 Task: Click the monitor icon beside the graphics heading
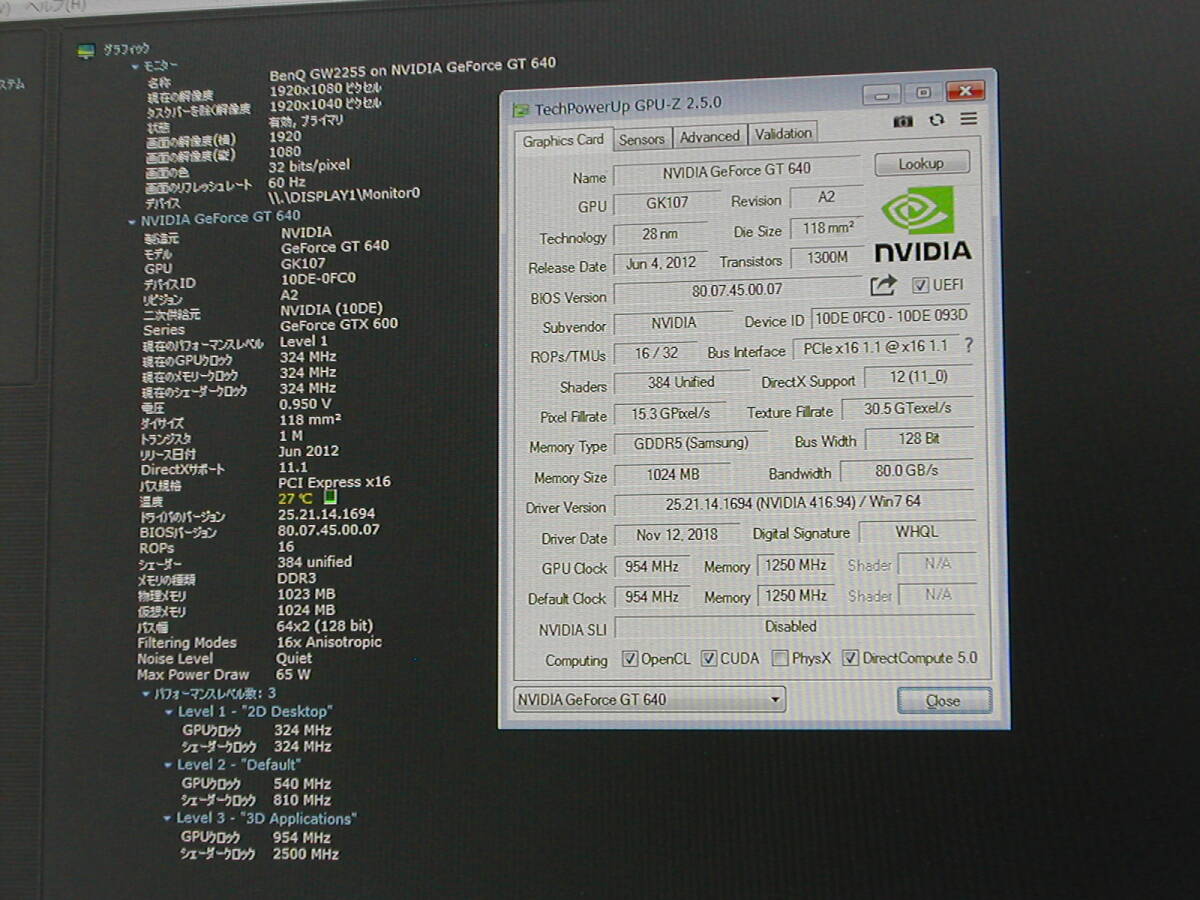click(x=86, y=49)
